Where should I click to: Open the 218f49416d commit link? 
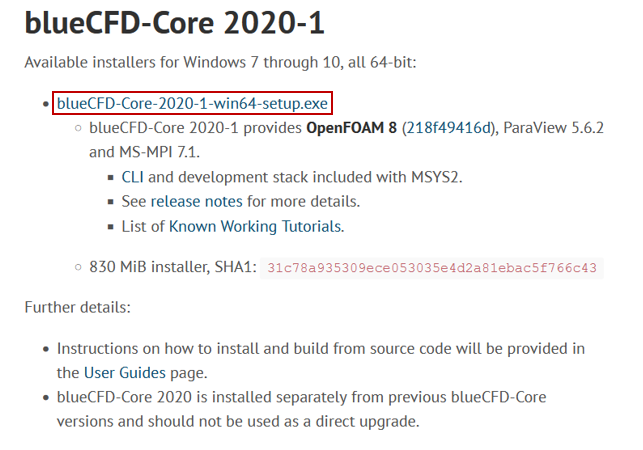tap(449, 128)
